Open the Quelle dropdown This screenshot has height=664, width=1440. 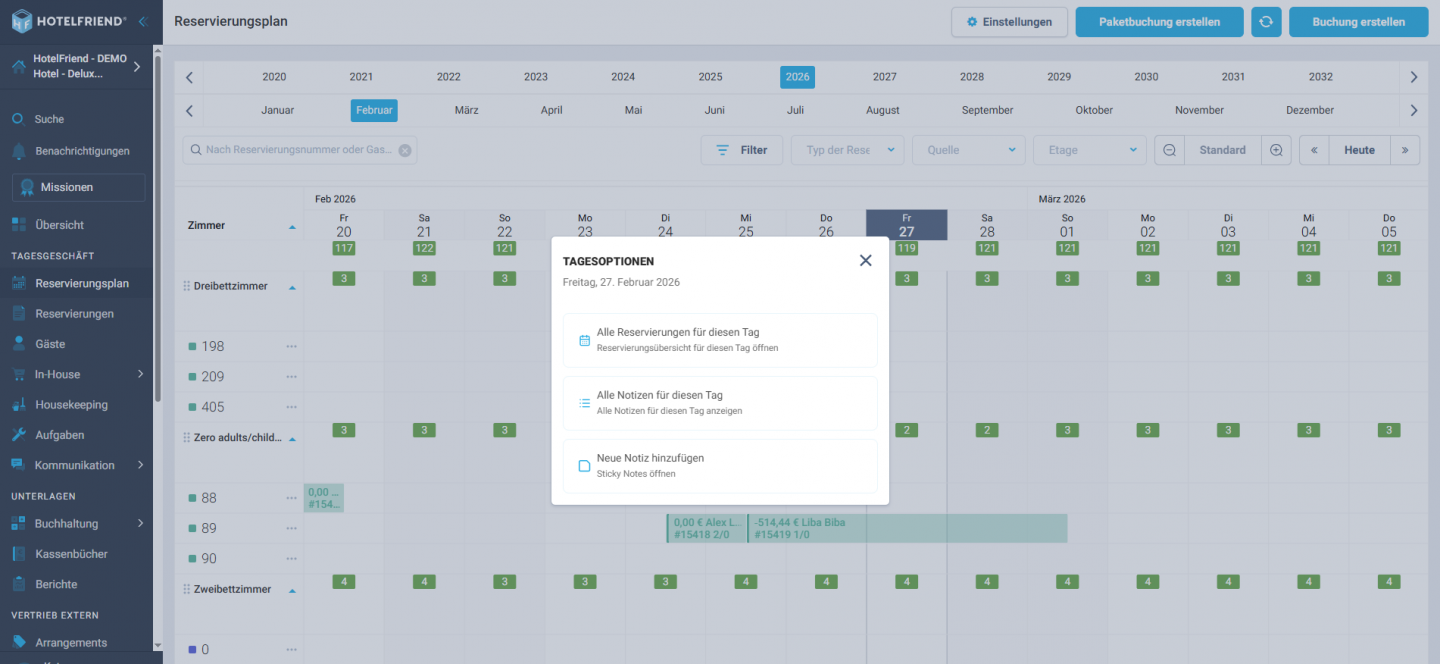coord(969,150)
